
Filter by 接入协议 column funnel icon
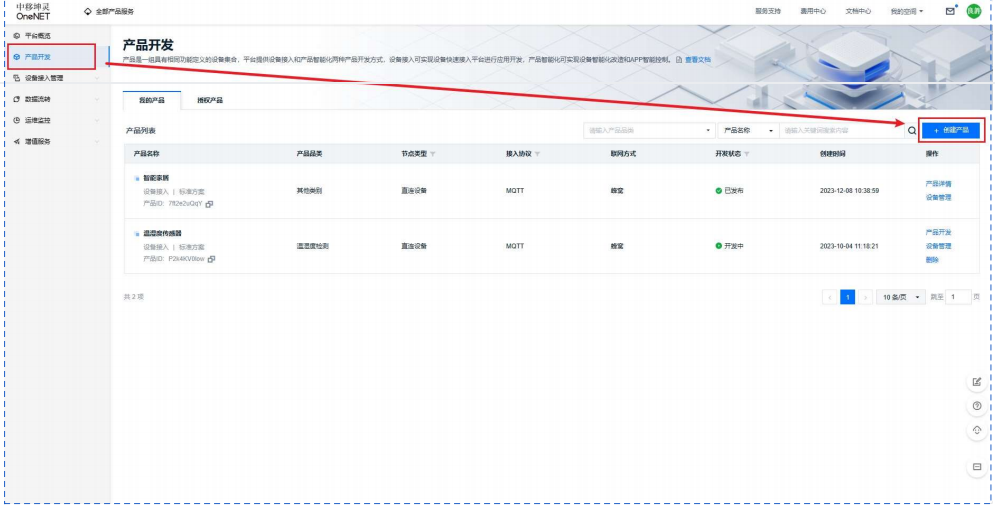click(537, 154)
